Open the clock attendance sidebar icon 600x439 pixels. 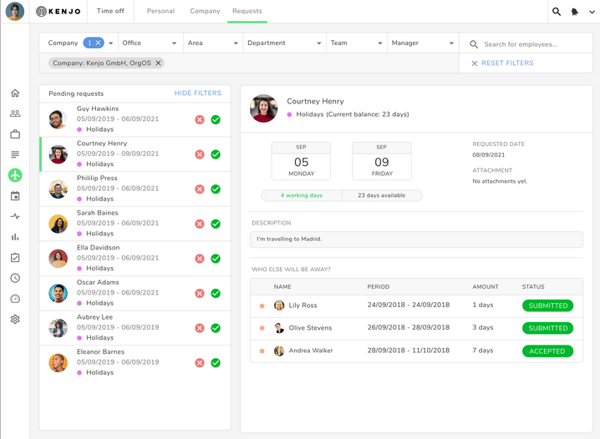(15, 278)
